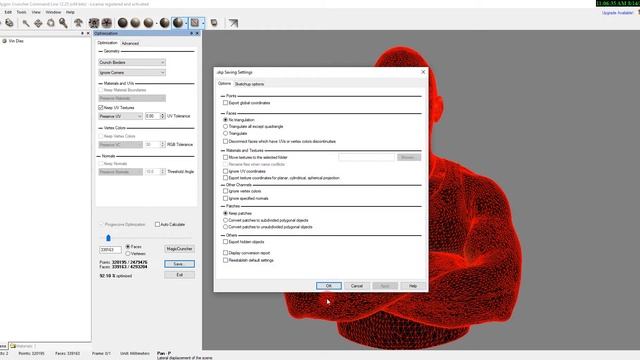The height and width of the screenshot is (360, 640).
Task: Click Cancel in the saving dialog
Action: (357, 286)
